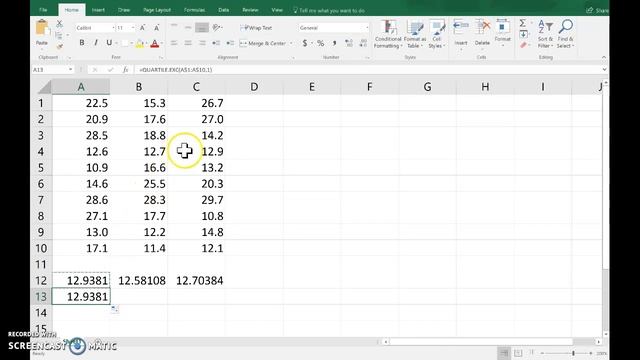Open the font size dropdown
This screenshot has height=360, width=640.
(x=133, y=28)
